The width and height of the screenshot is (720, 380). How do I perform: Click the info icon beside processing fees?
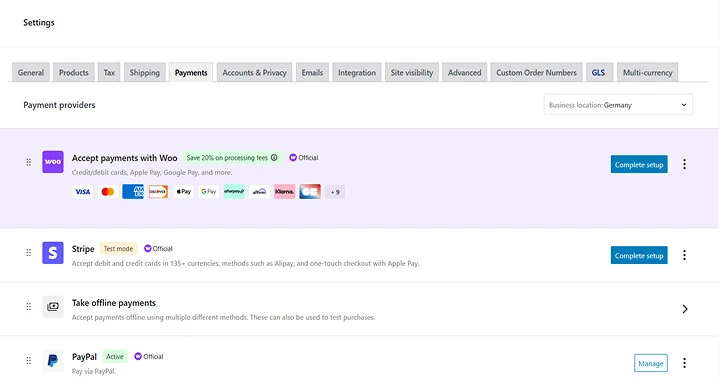tap(274, 157)
